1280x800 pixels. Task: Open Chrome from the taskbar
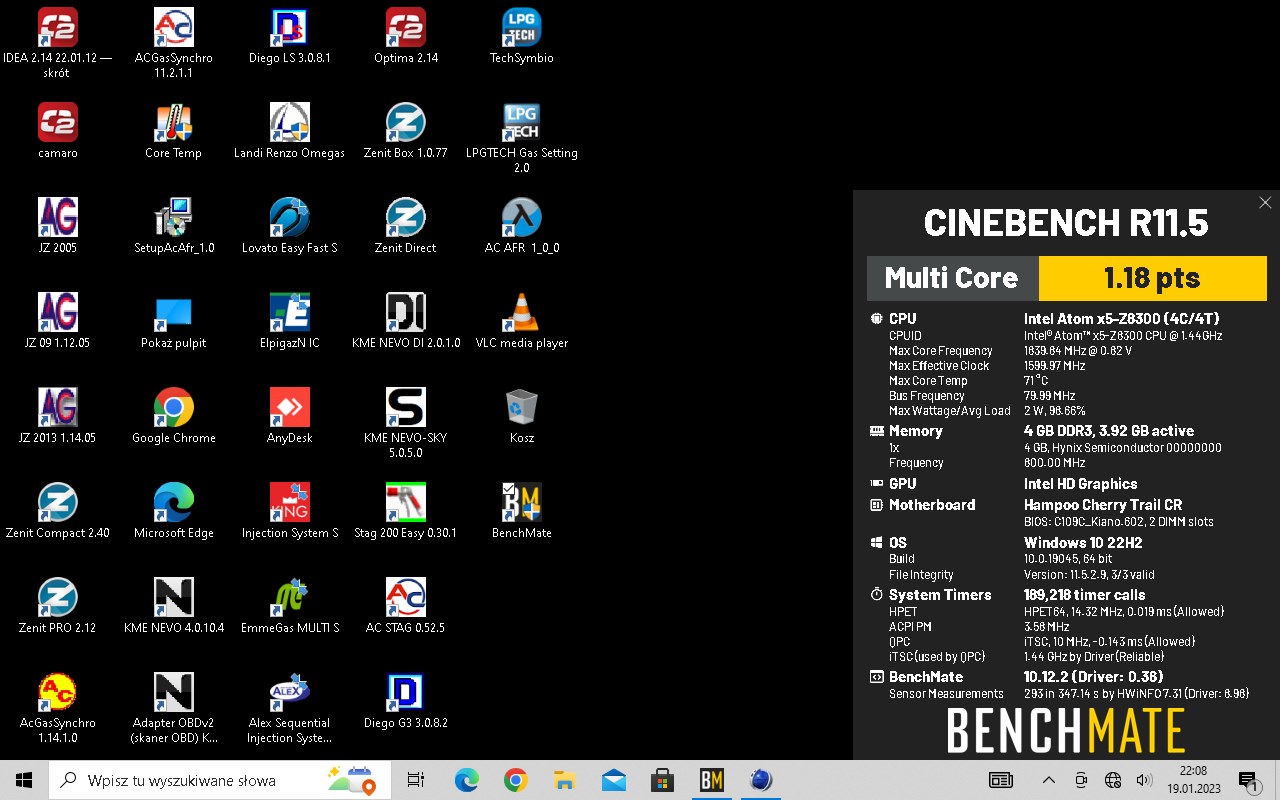(515, 780)
